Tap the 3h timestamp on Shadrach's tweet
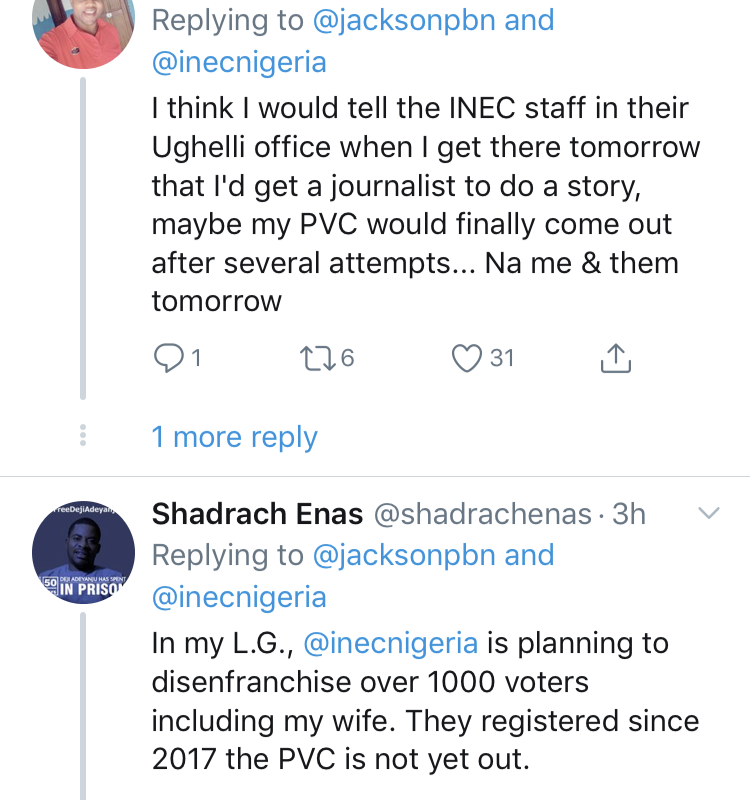The width and height of the screenshot is (750, 800). tap(629, 514)
